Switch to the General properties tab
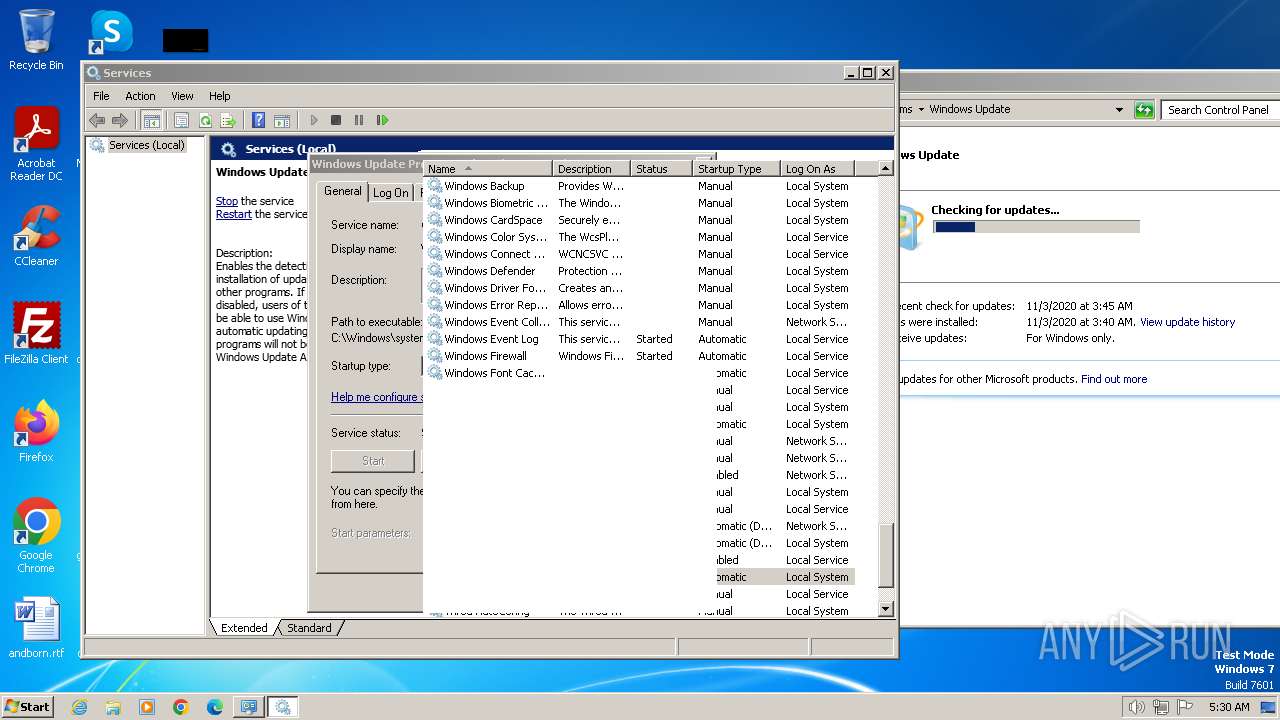The width and height of the screenshot is (1280, 720). point(342,191)
